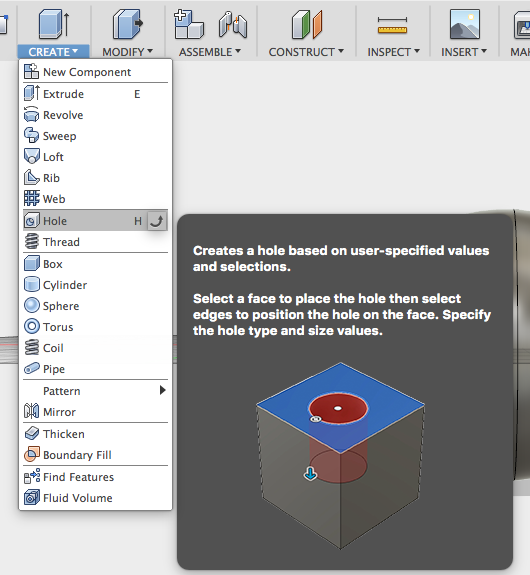Select Cylinder in the Create menu
Screen dimensions: 530x575
click(x=95, y=285)
